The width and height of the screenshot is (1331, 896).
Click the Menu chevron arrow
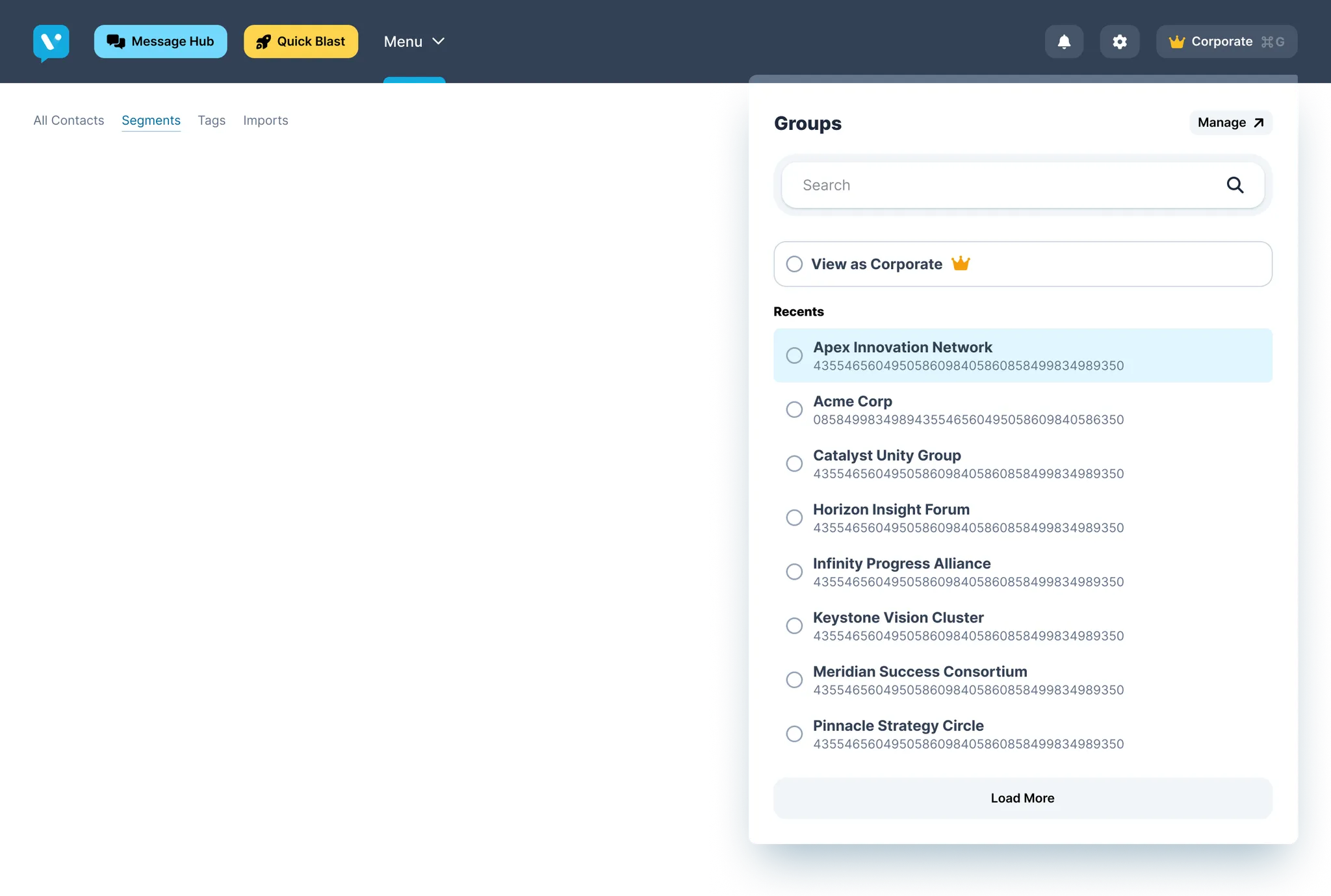tap(439, 42)
